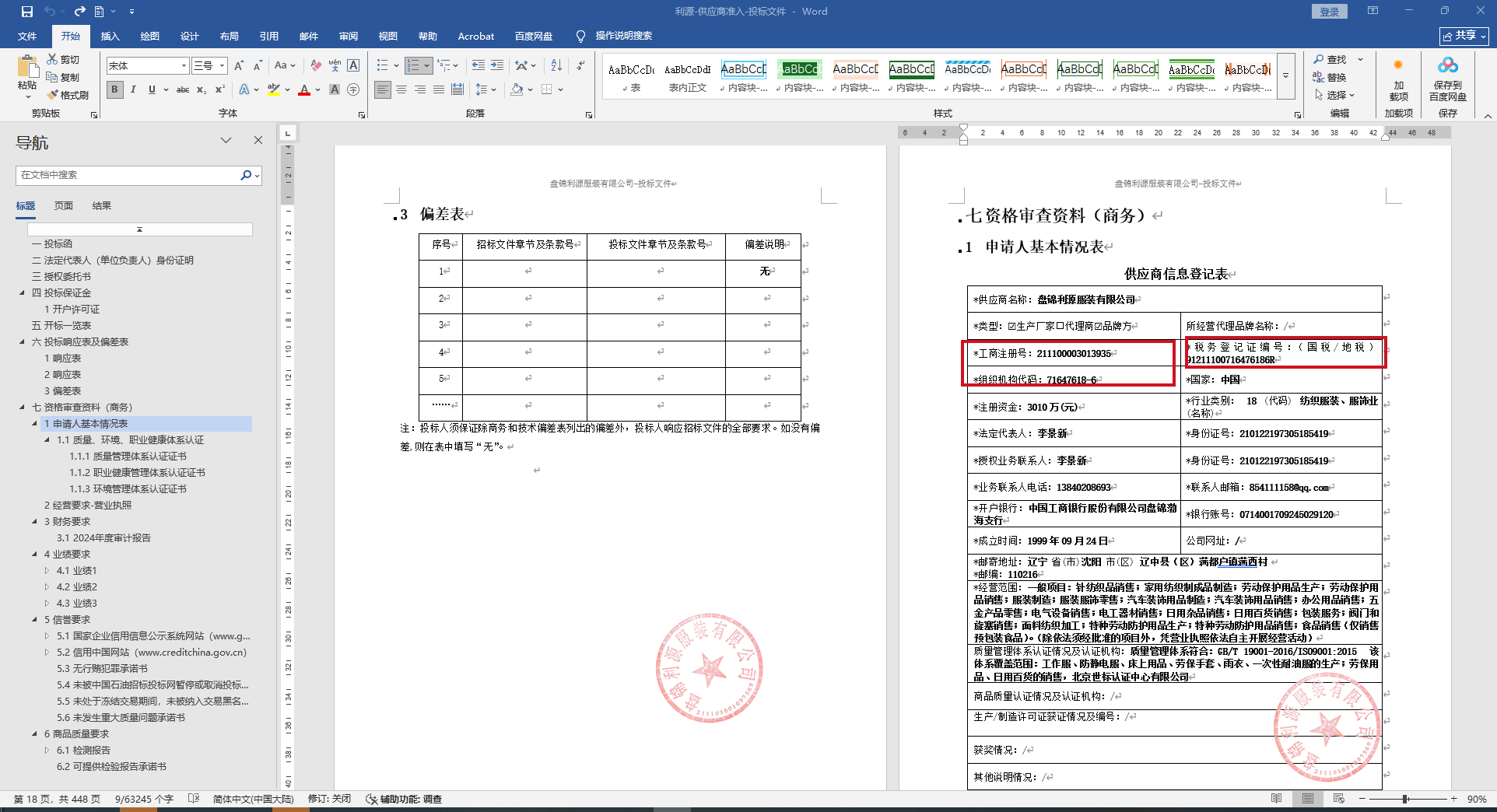Image resolution: width=1497 pixels, height=812 pixels.
Task: Activate the 格式刷 format painter
Action: (x=67, y=95)
